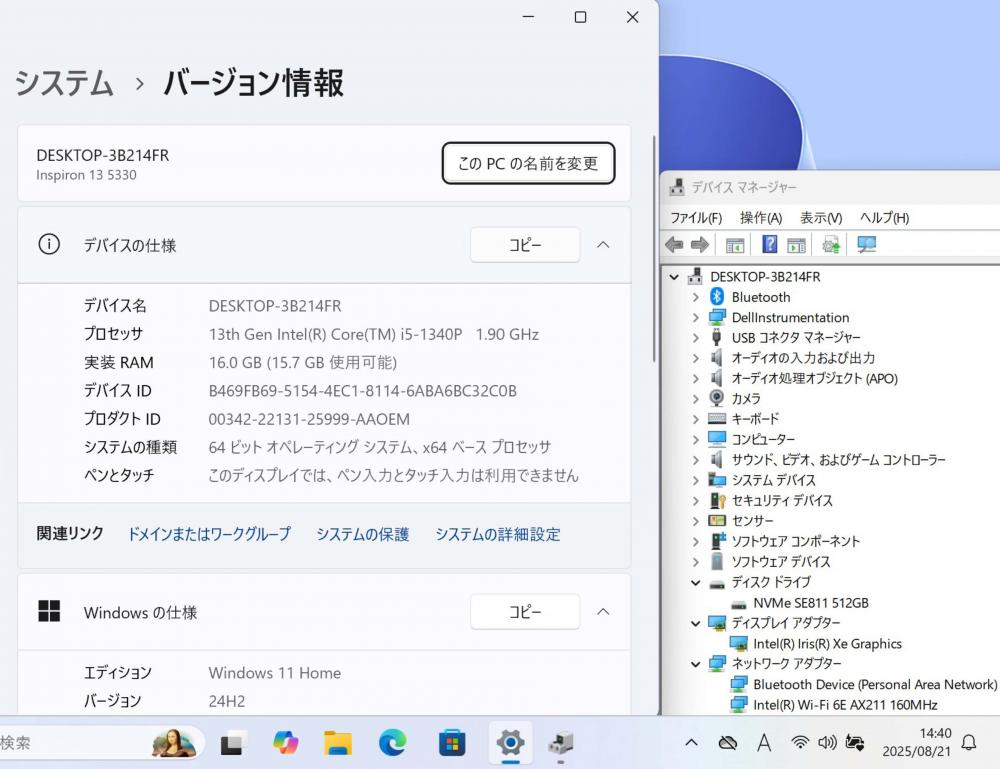Select the camera (カメラ) device icon
This screenshot has height=769, width=1000.
click(717, 398)
